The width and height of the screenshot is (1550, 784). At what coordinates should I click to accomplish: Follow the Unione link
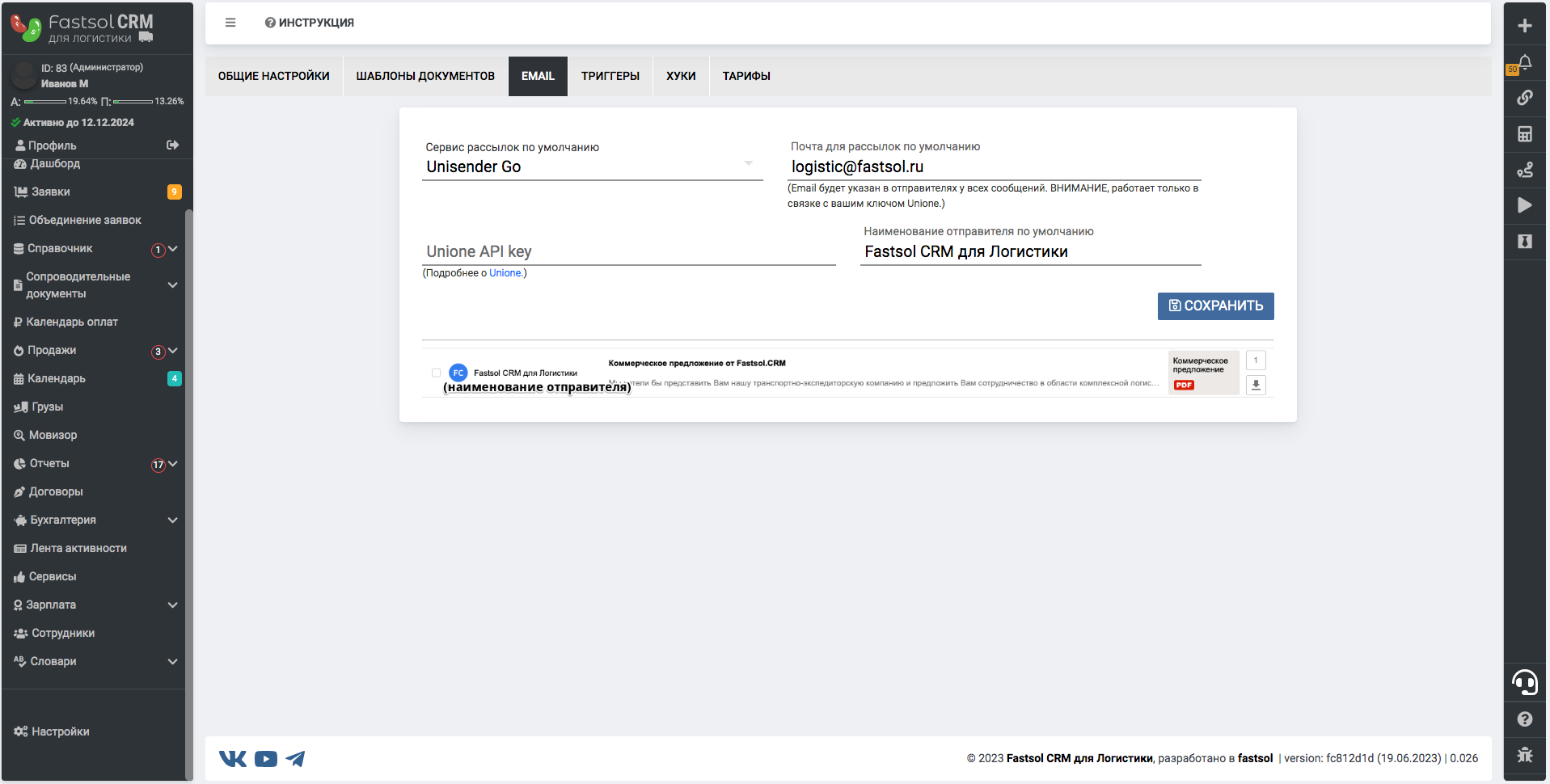click(x=505, y=273)
